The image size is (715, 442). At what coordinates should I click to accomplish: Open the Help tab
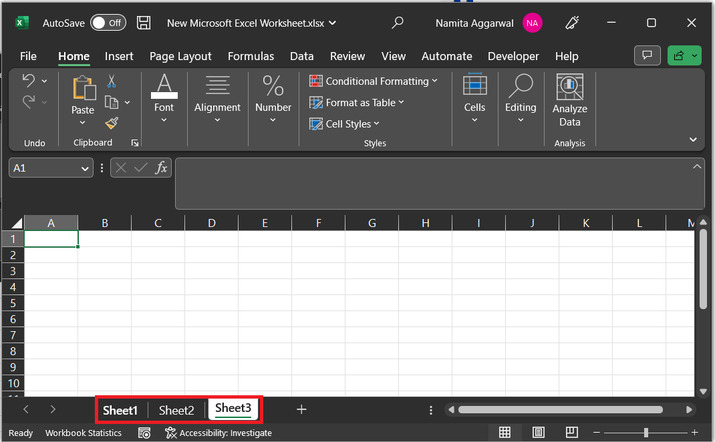[566, 56]
